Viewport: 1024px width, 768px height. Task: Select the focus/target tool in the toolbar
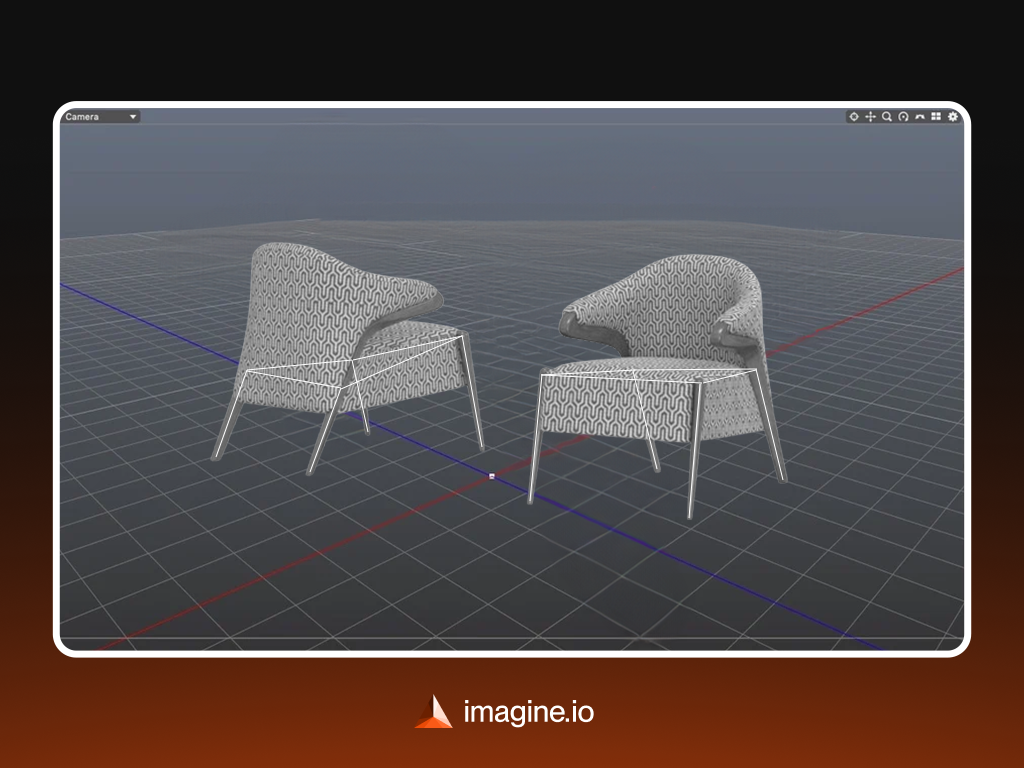click(x=854, y=117)
